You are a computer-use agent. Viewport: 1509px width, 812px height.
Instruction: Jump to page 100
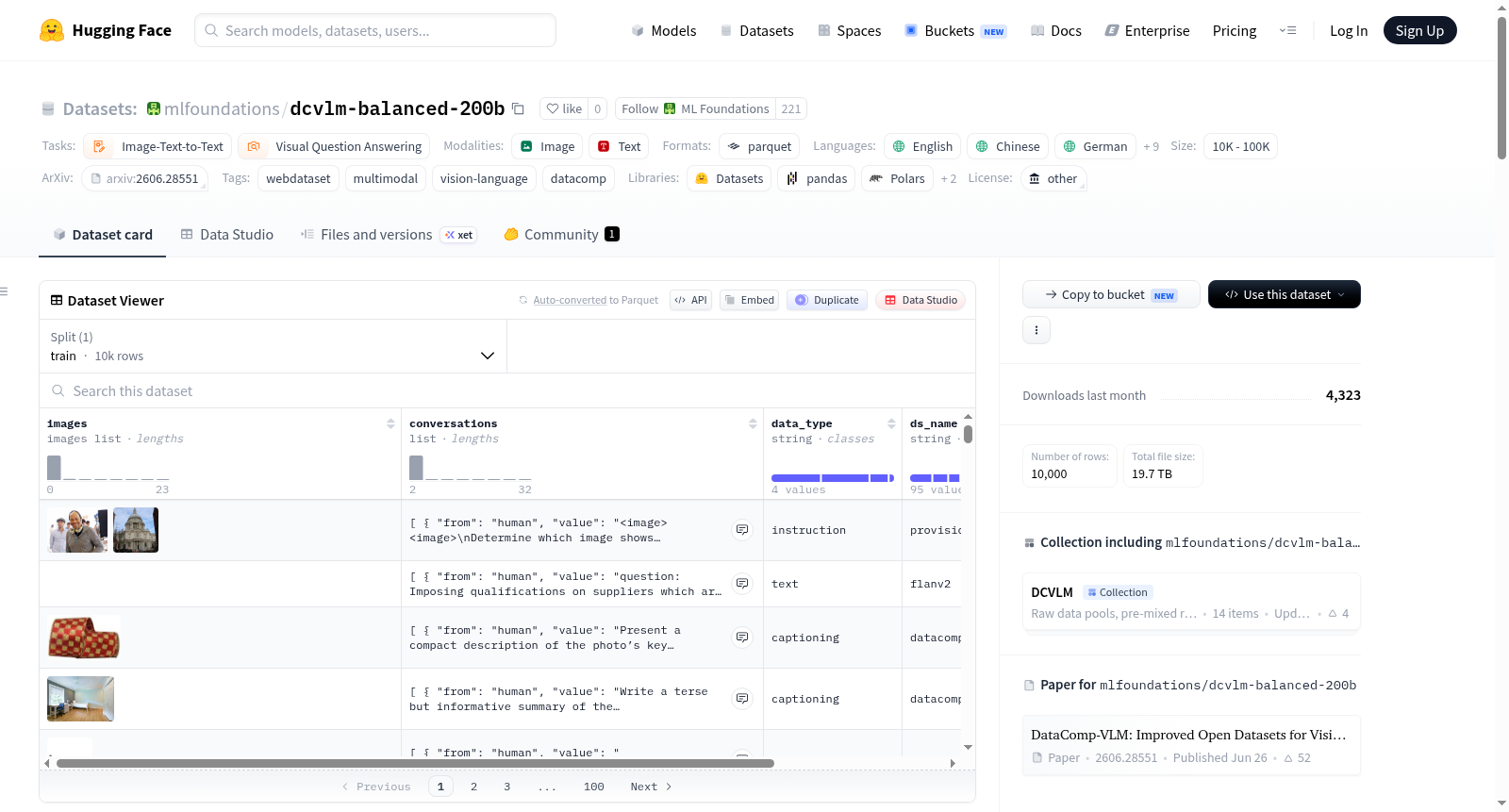pyautogui.click(x=594, y=787)
